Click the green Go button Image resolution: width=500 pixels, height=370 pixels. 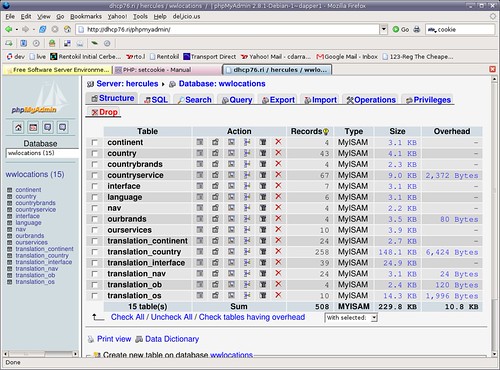(401, 29)
